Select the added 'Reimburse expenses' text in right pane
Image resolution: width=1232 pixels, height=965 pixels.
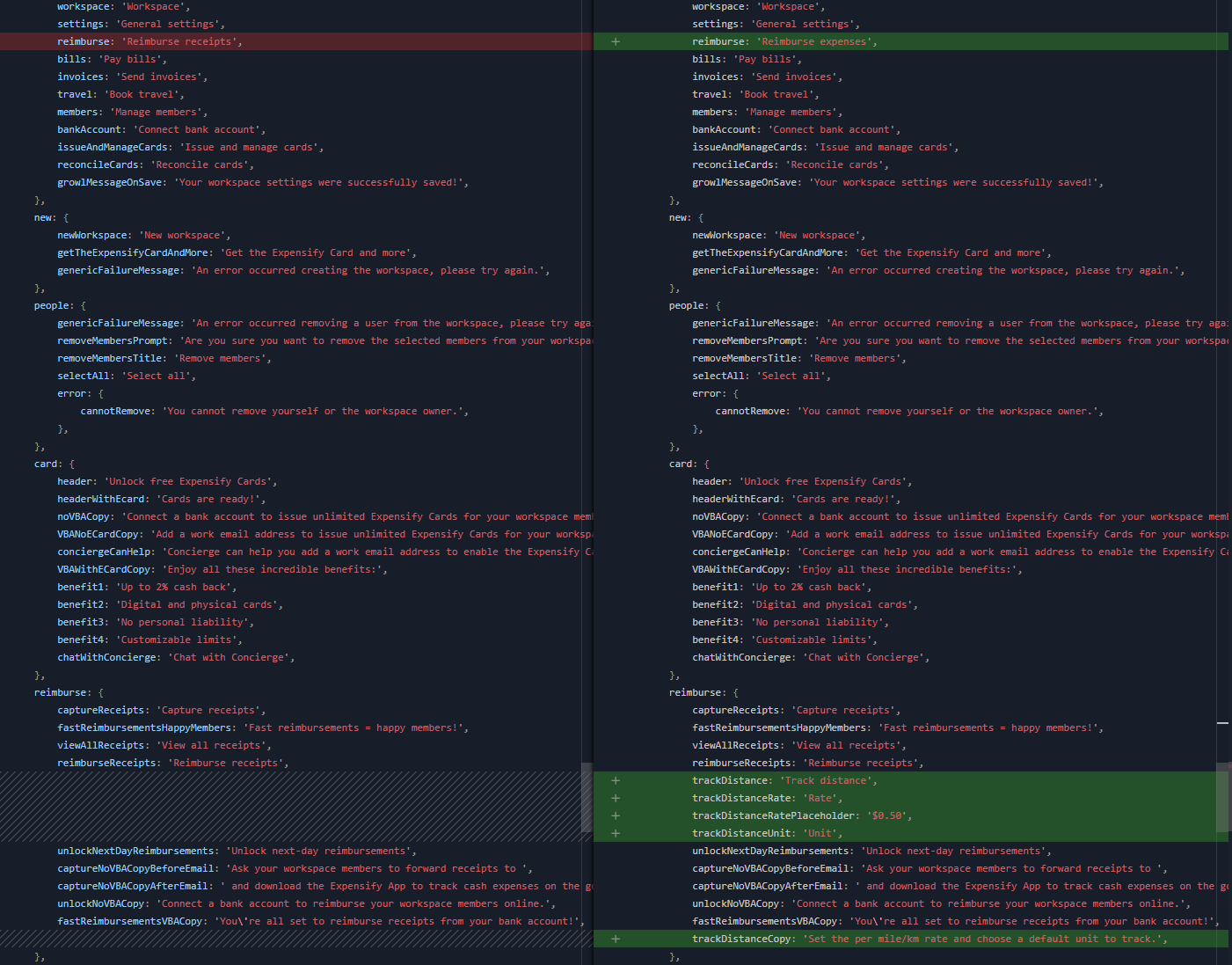(x=815, y=41)
